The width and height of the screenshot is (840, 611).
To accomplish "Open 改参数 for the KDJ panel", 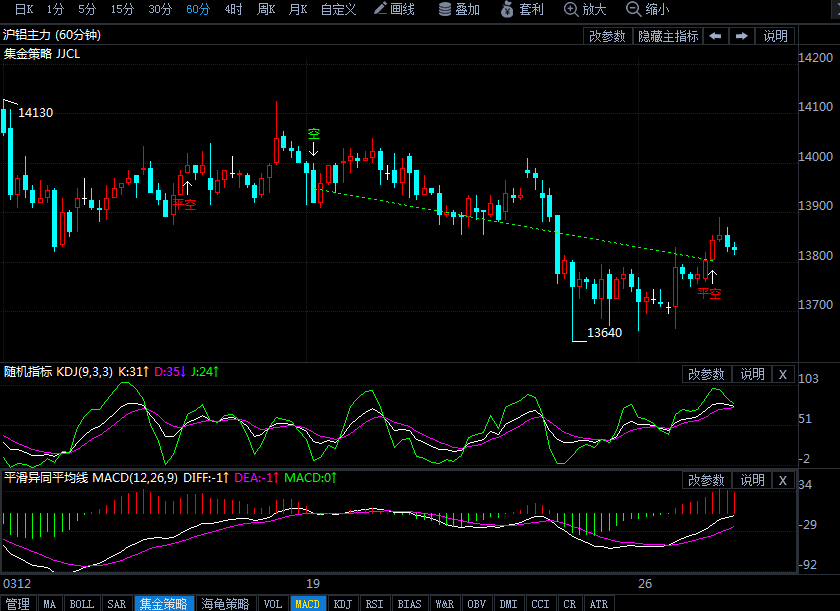I will [707, 374].
